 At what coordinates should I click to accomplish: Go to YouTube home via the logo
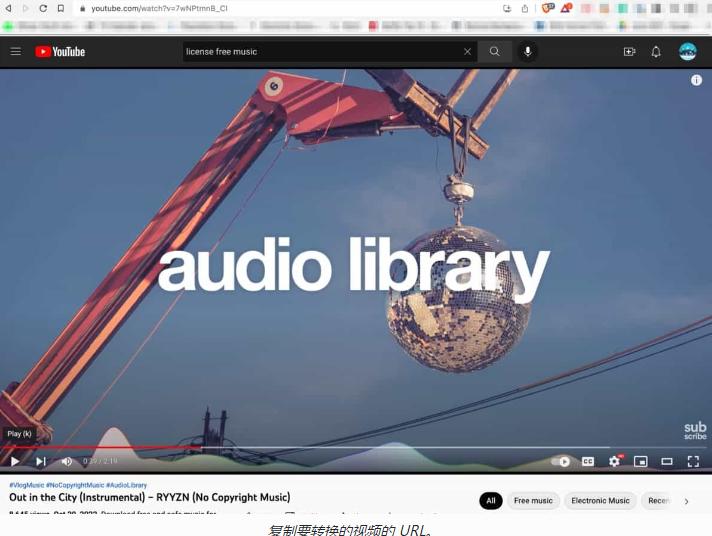tap(60, 52)
